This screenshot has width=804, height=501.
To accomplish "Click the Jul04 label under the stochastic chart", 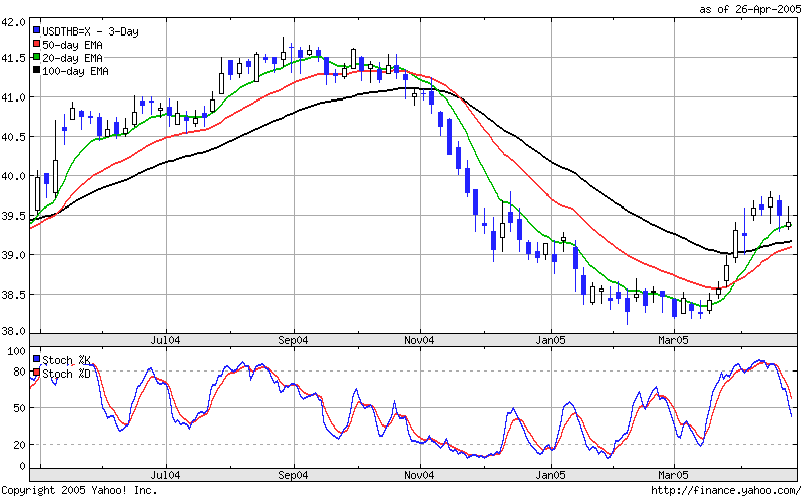I will click(165, 475).
